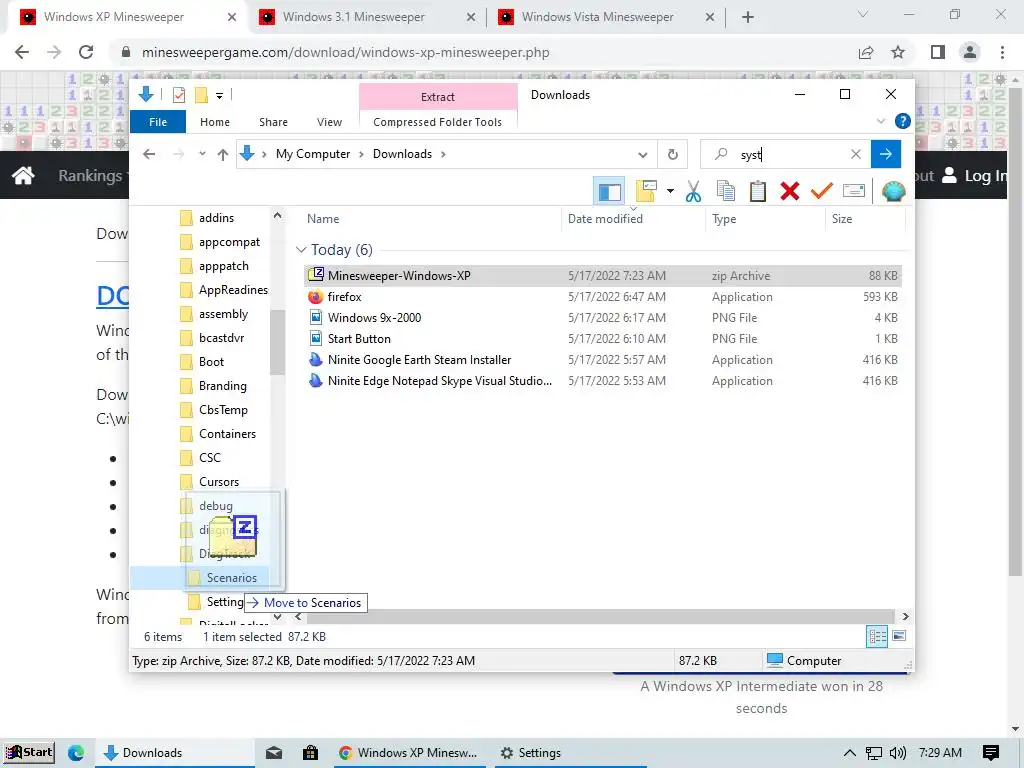Switch to details view icon
Viewport: 1024px width, 768px height.
click(876, 636)
